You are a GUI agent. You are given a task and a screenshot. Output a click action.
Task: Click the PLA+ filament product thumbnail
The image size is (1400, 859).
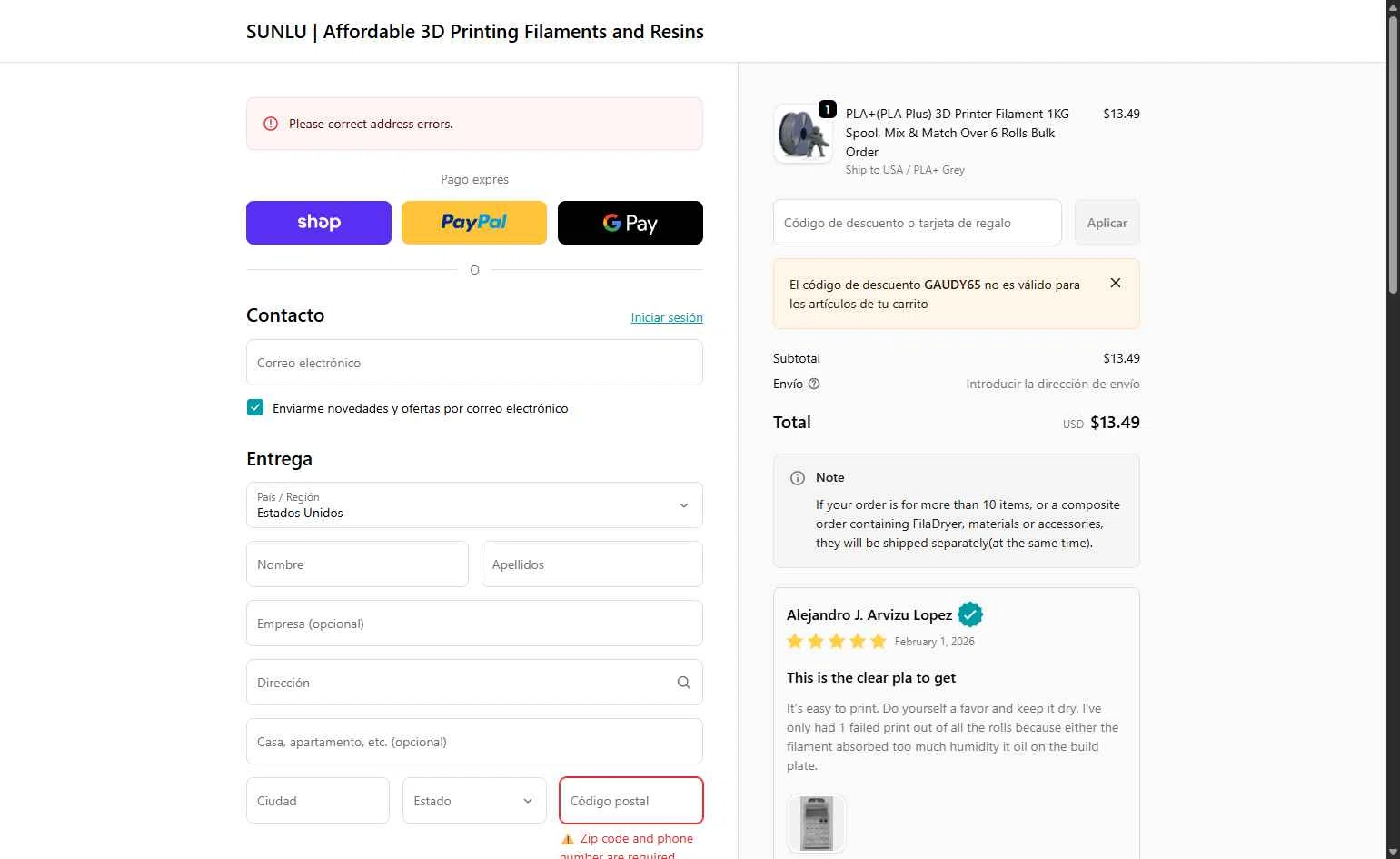[803, 134]
